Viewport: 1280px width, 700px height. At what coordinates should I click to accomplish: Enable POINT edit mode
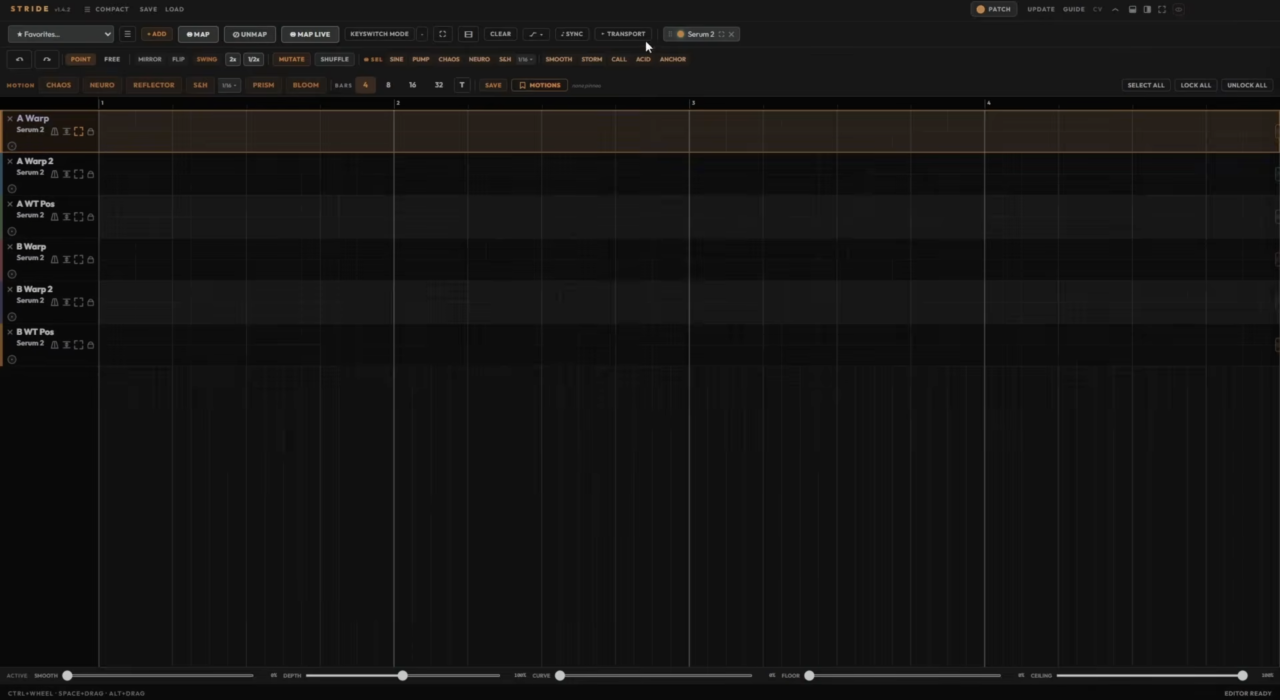pos(80,59)
